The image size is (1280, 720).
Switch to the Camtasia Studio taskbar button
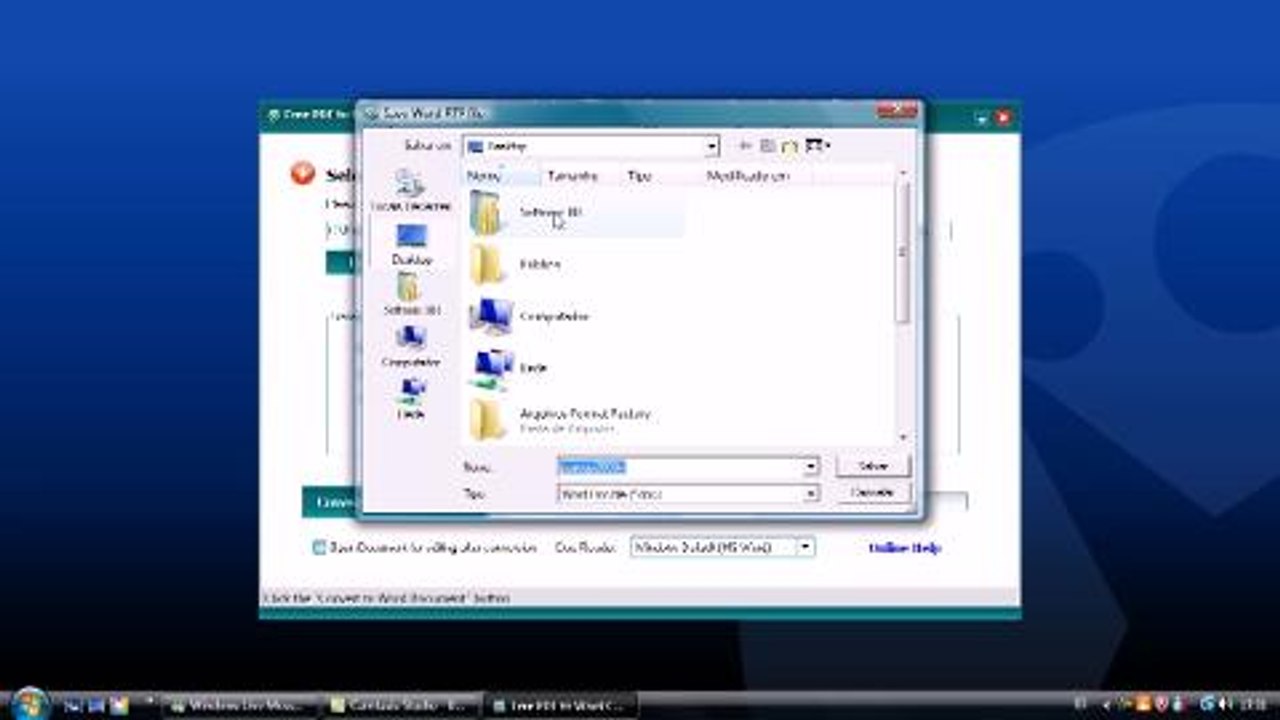click(400, 705)
